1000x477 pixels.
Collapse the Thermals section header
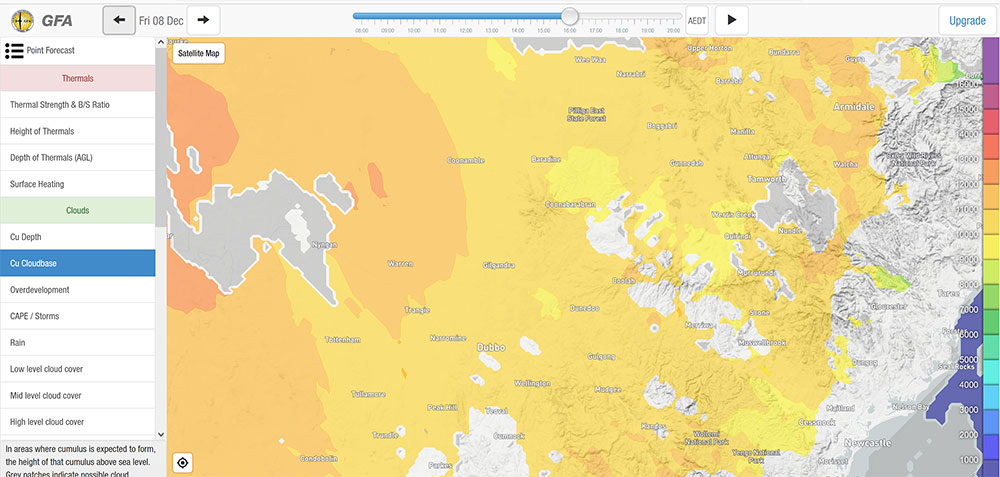tap(77, 78)
